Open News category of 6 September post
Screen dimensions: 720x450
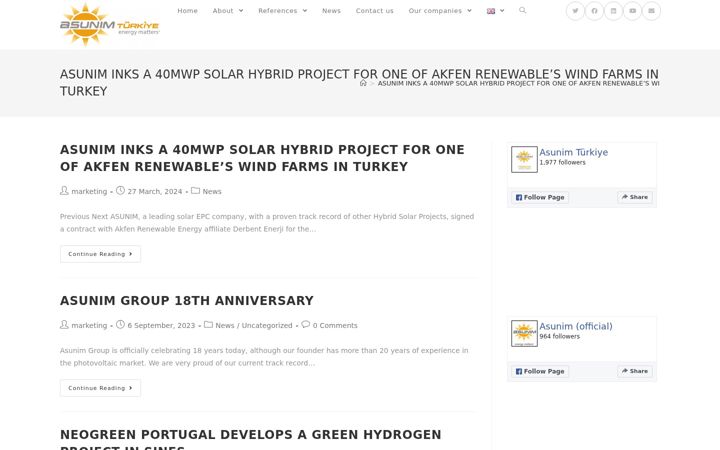[x=225, y=326]
